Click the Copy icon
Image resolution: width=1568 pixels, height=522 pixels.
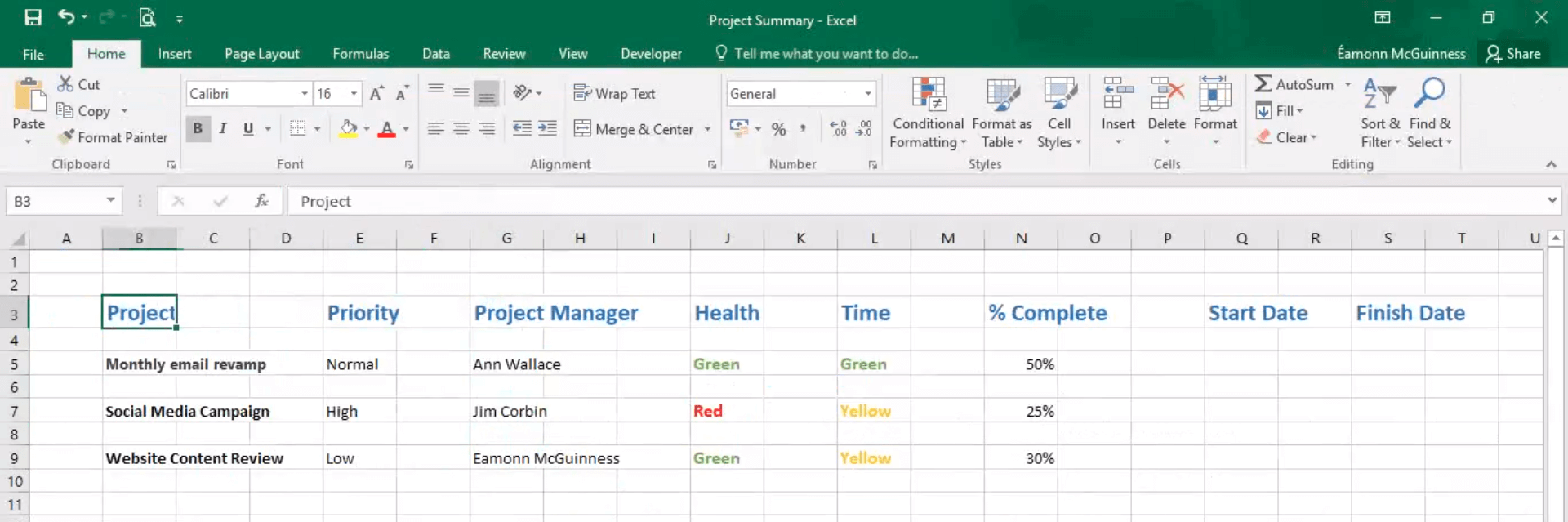(65, 110)
